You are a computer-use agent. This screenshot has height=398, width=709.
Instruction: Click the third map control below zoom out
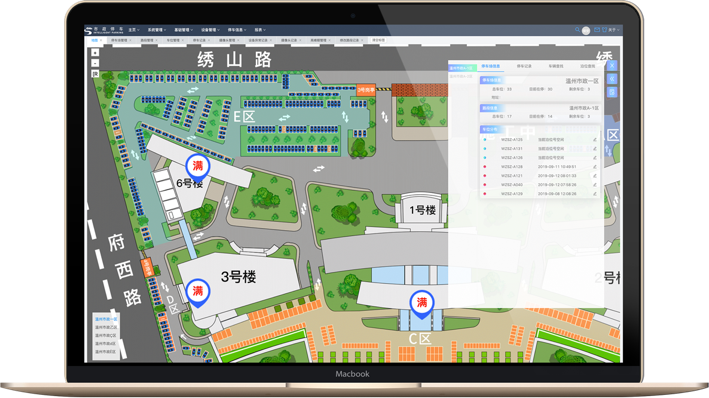[x=95, y=73]
